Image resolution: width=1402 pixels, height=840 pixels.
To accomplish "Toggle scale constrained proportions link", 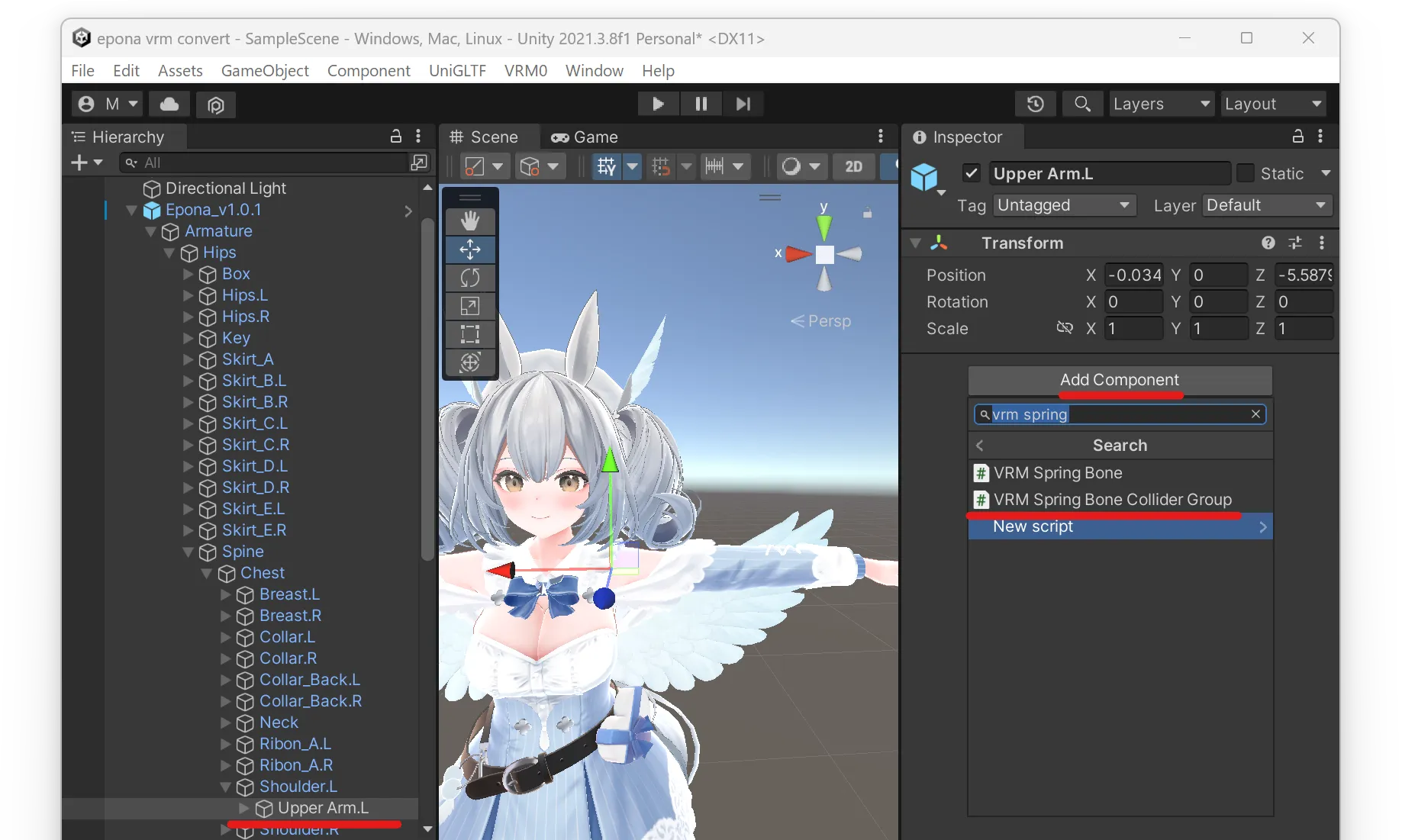I will click(1064, 328).
